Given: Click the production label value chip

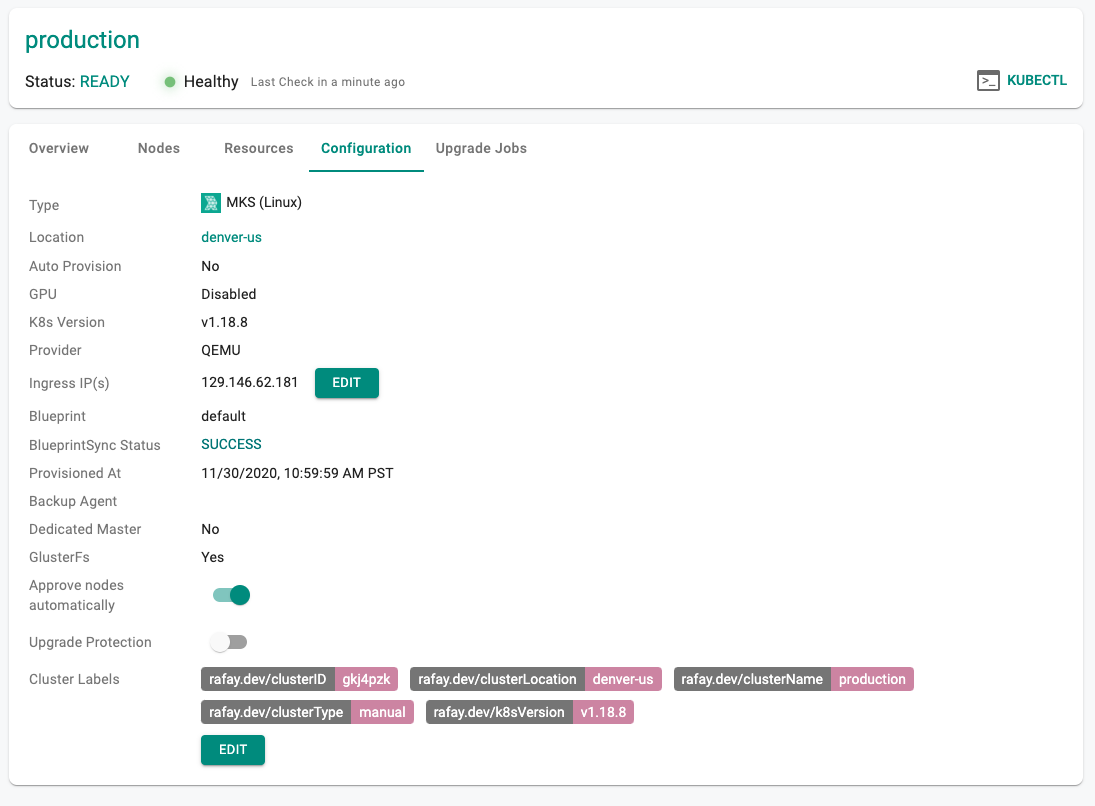Looking at the screenshot, I should pos(872,679).
